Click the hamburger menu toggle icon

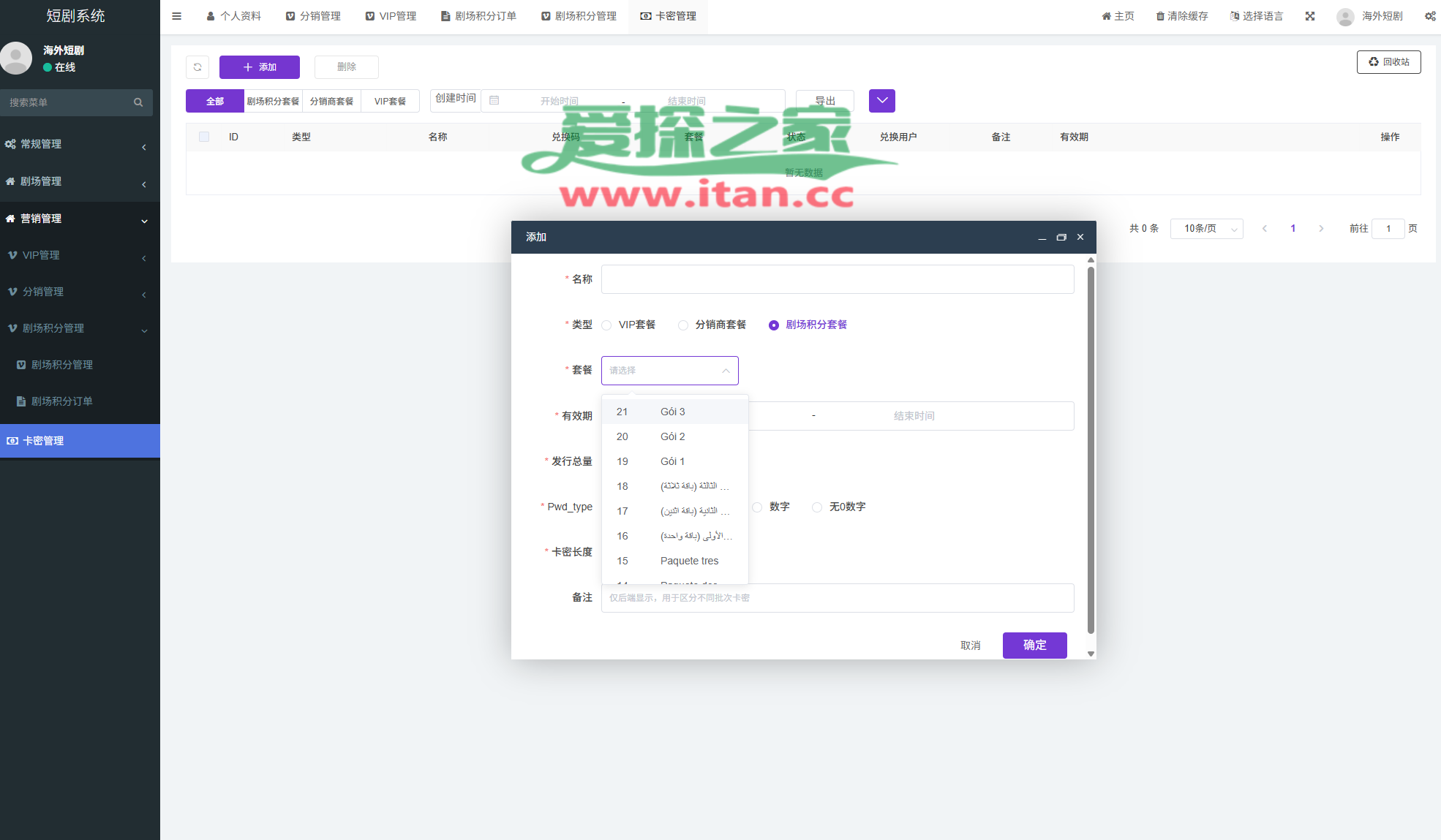(x=176, y=16)
